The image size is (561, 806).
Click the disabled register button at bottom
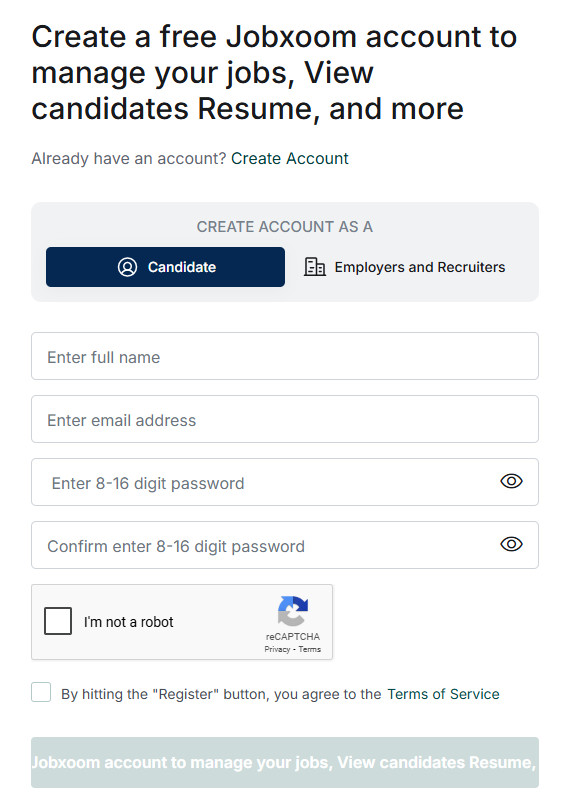pos(285,762)
